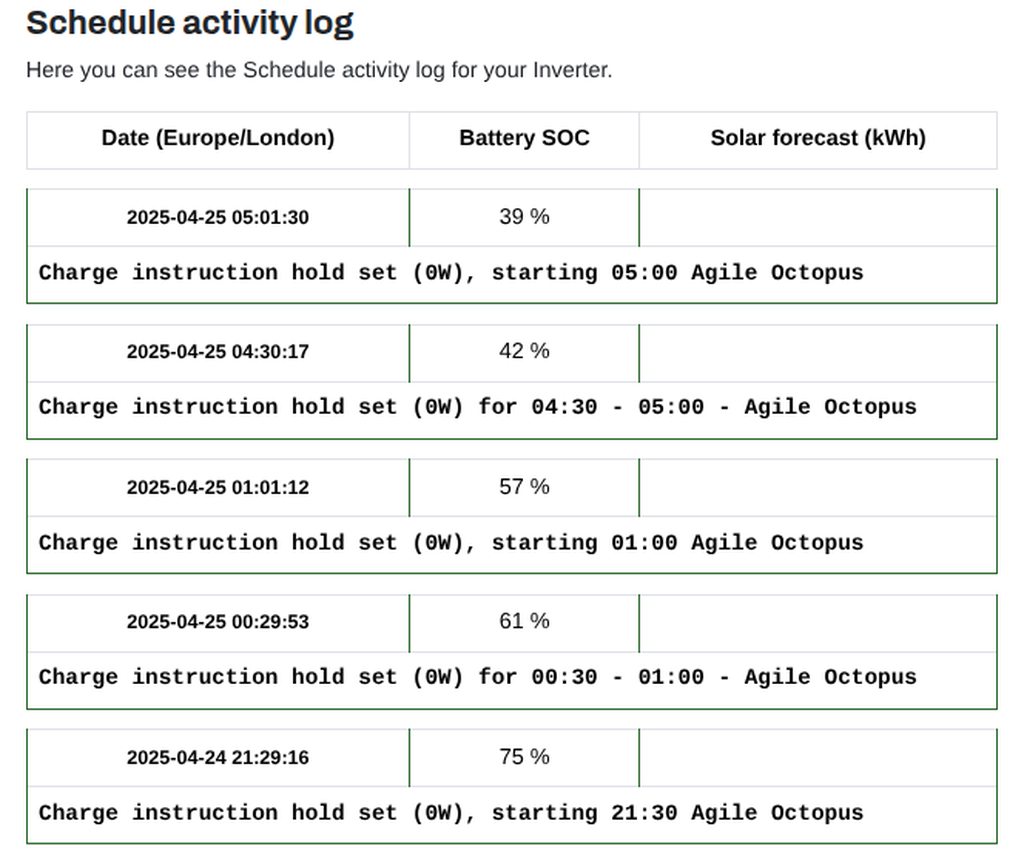Click the "Schedule activity log" page heading
This screenshot has height=852, width=1024.
pyautogui.click(x=190, y=23)
